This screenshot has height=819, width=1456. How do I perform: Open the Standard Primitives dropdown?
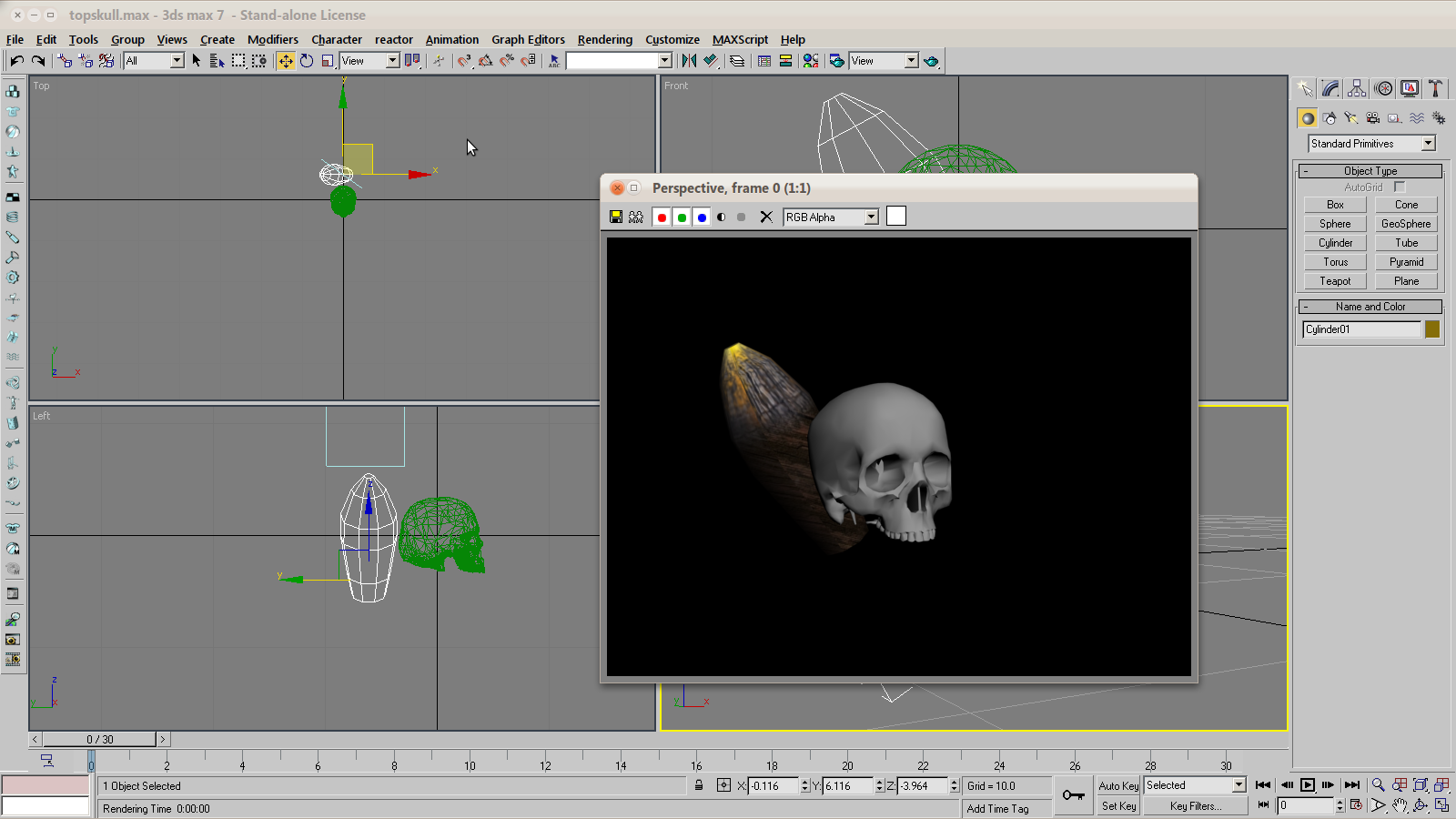click(1371, 144)
